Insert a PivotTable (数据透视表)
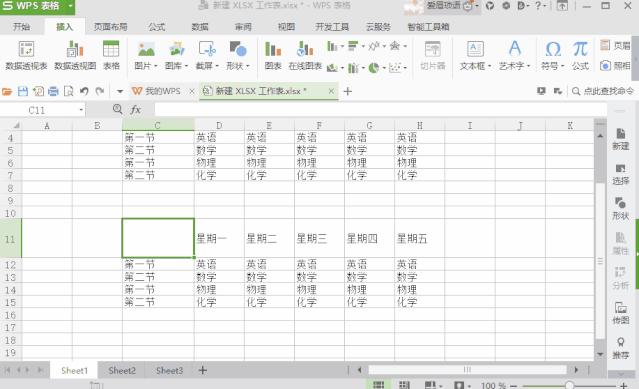 (x=26, y=55)
